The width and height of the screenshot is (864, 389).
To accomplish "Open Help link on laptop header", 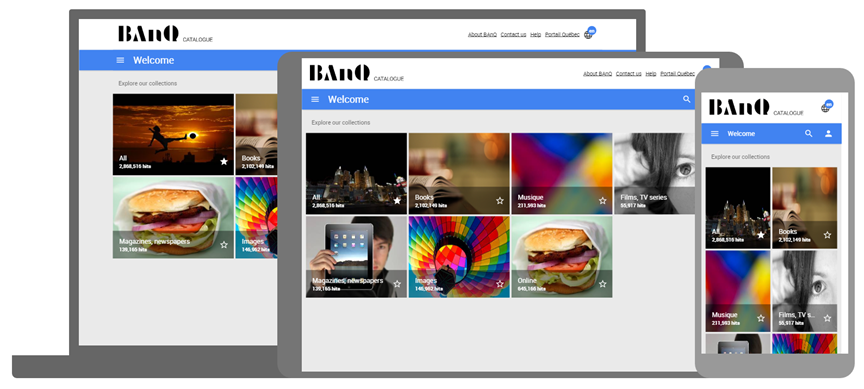I will 536,34.
